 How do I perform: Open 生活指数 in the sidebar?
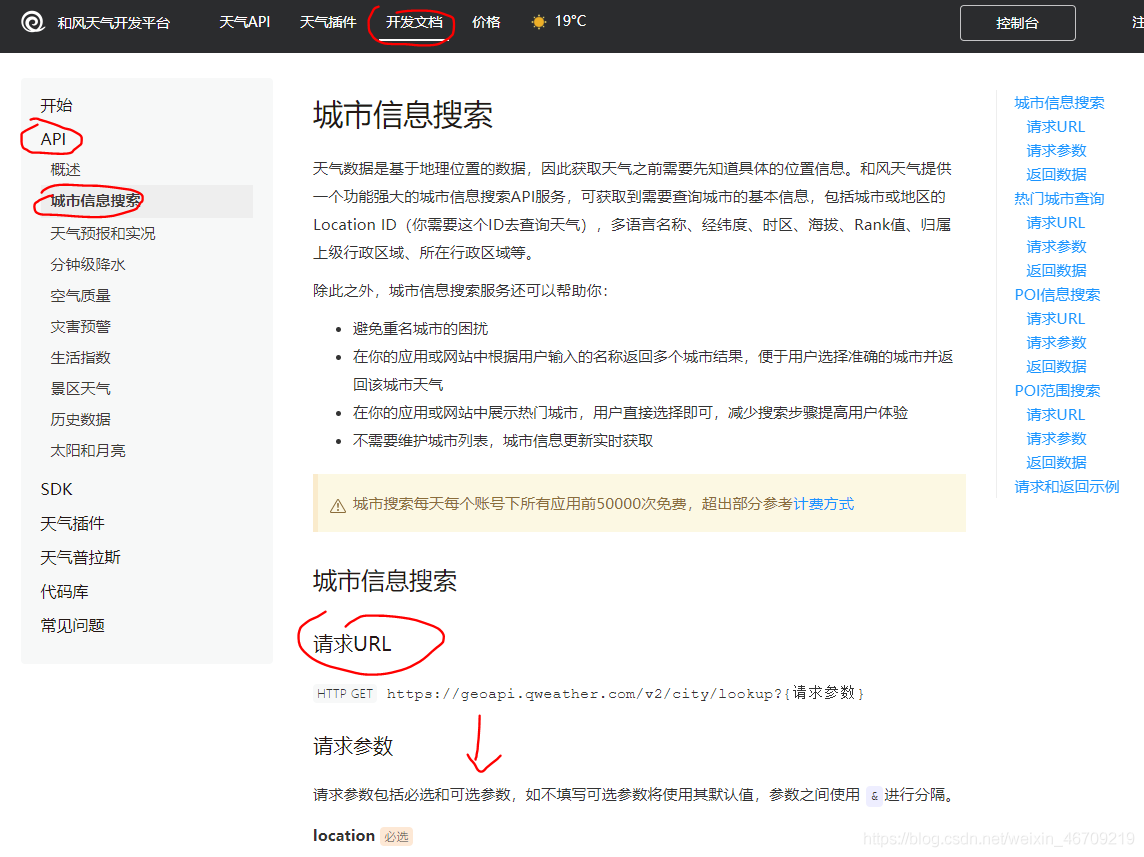tap(80, 357)
